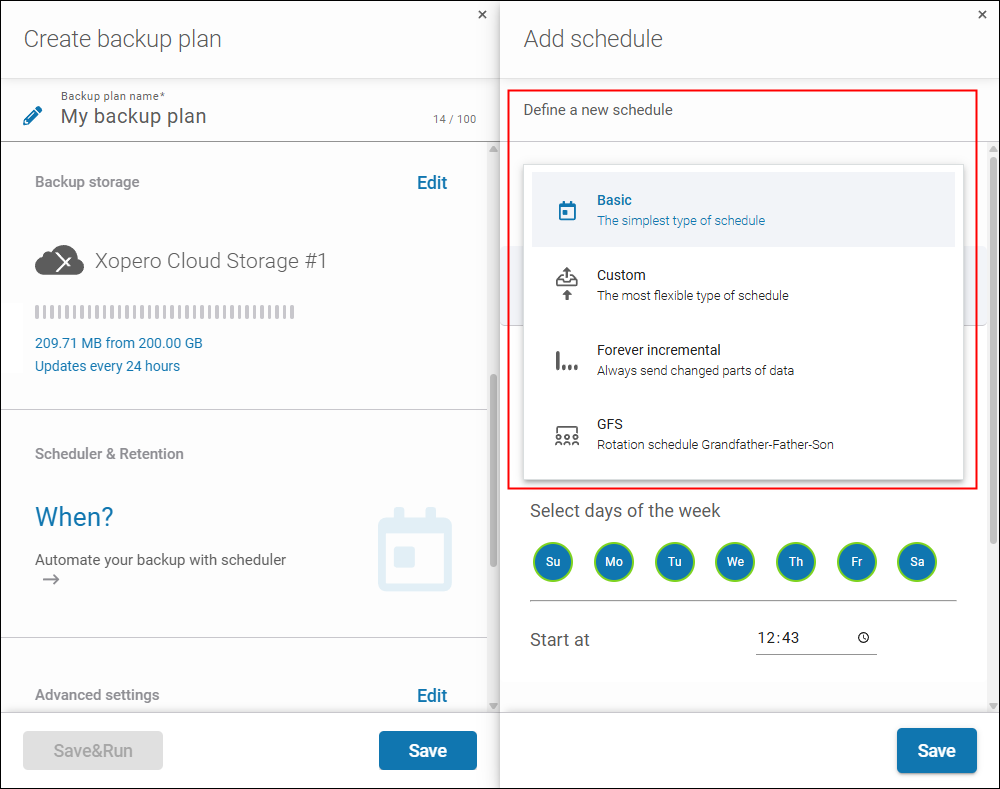This screenshot has width=1000, height=789.
Task: Click the Define a new schedule label
Action: (x=598, y=110)
